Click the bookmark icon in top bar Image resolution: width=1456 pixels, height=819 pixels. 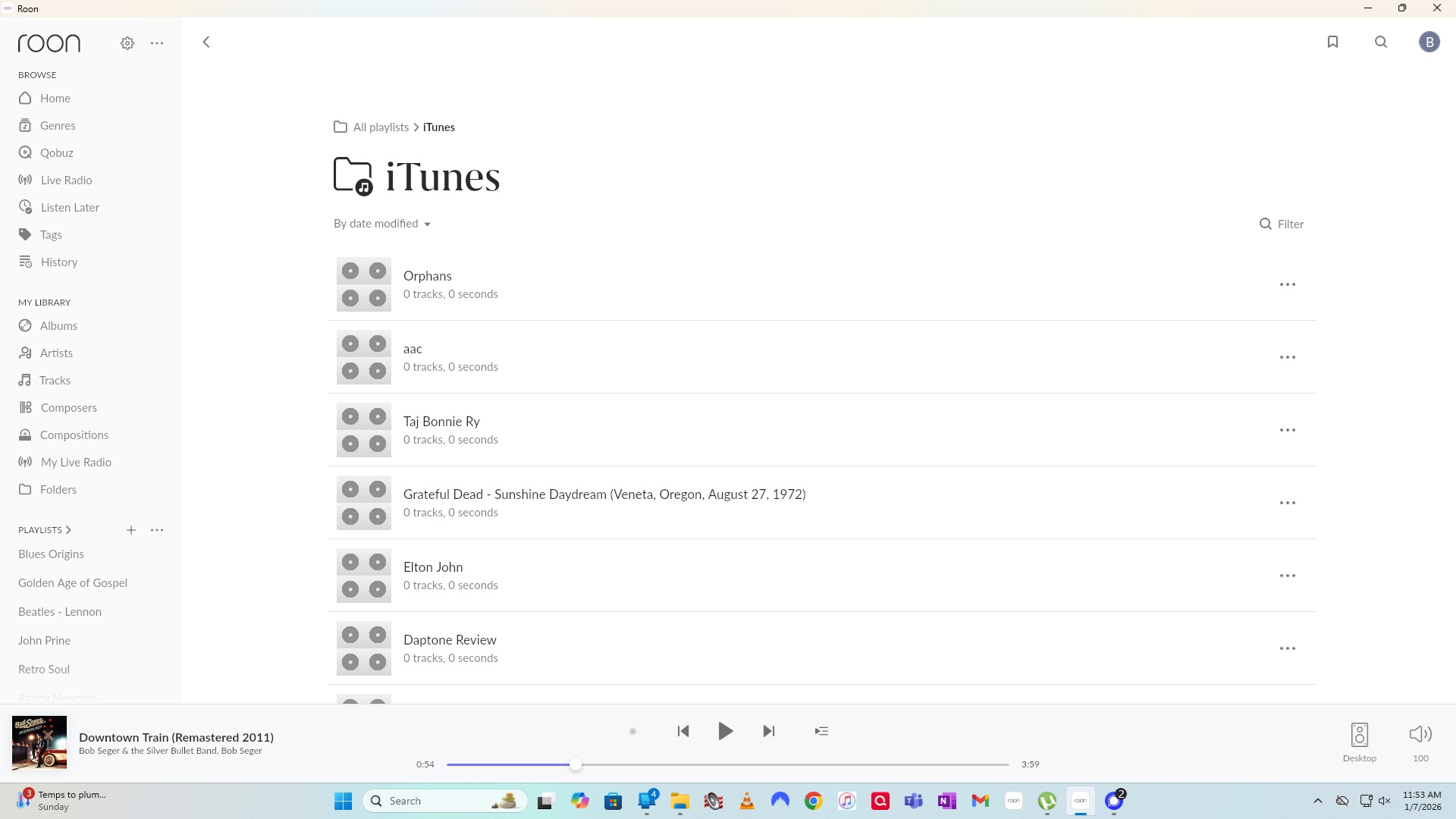tap(1332, 42)
